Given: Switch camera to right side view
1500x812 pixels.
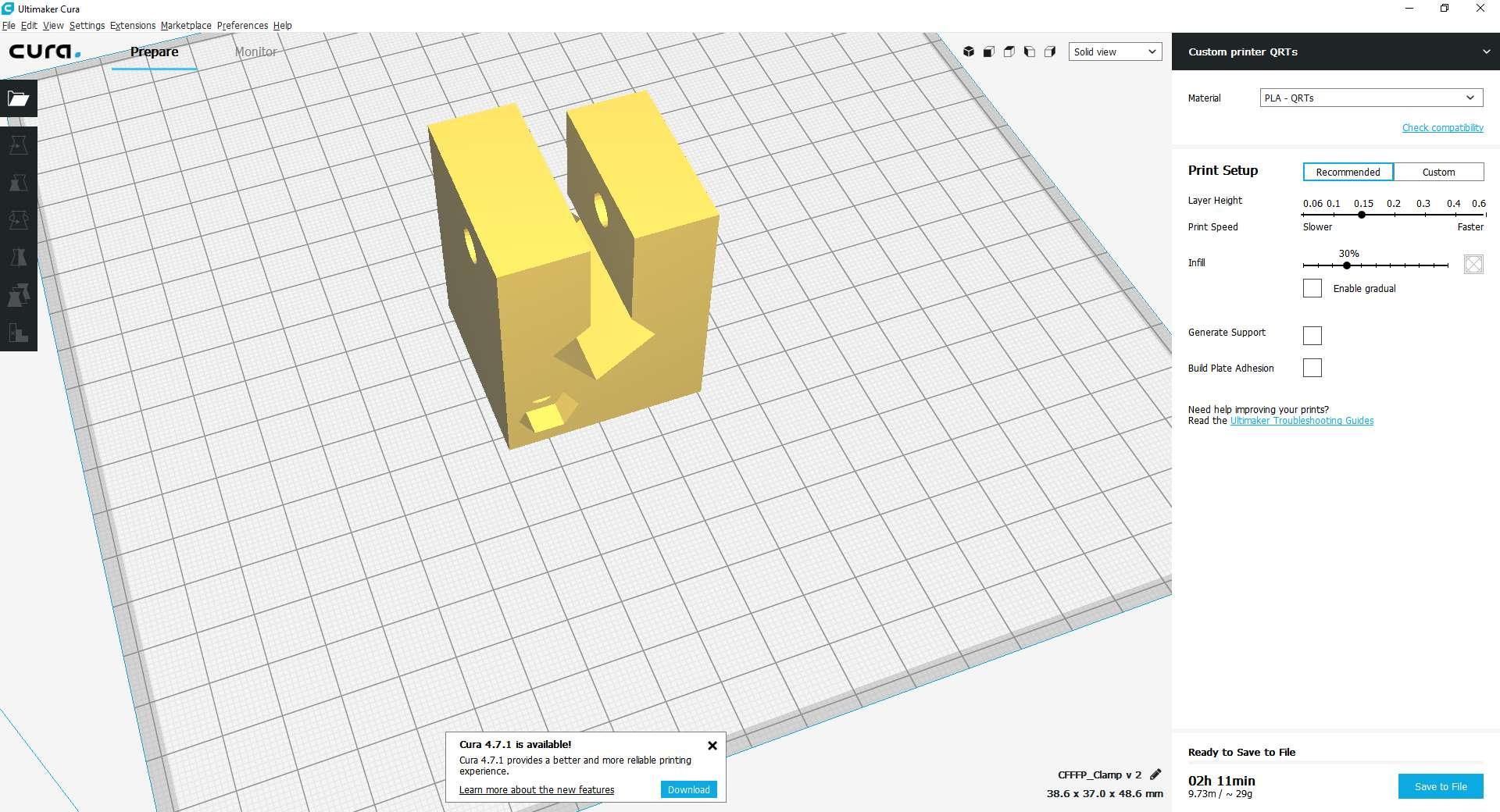Looking at the screenshot, I should tap(1050, 52).
